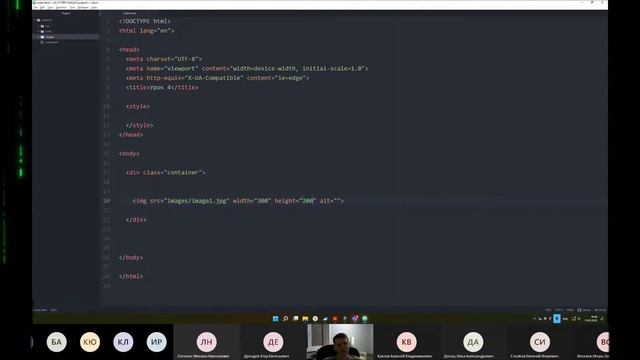Click the closing head tag
Viewport: 640px width, 360px height.
(131, 134)
